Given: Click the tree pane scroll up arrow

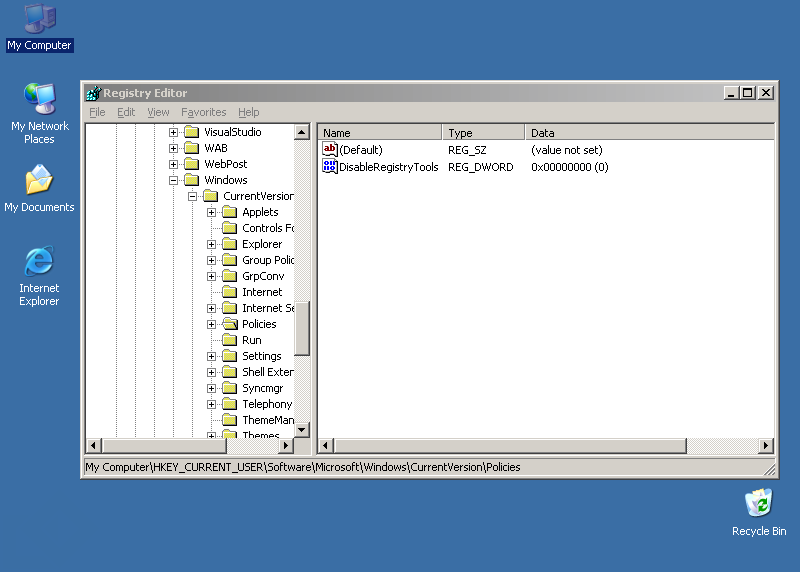Looking at the screenshot, I should coord(302,132).
